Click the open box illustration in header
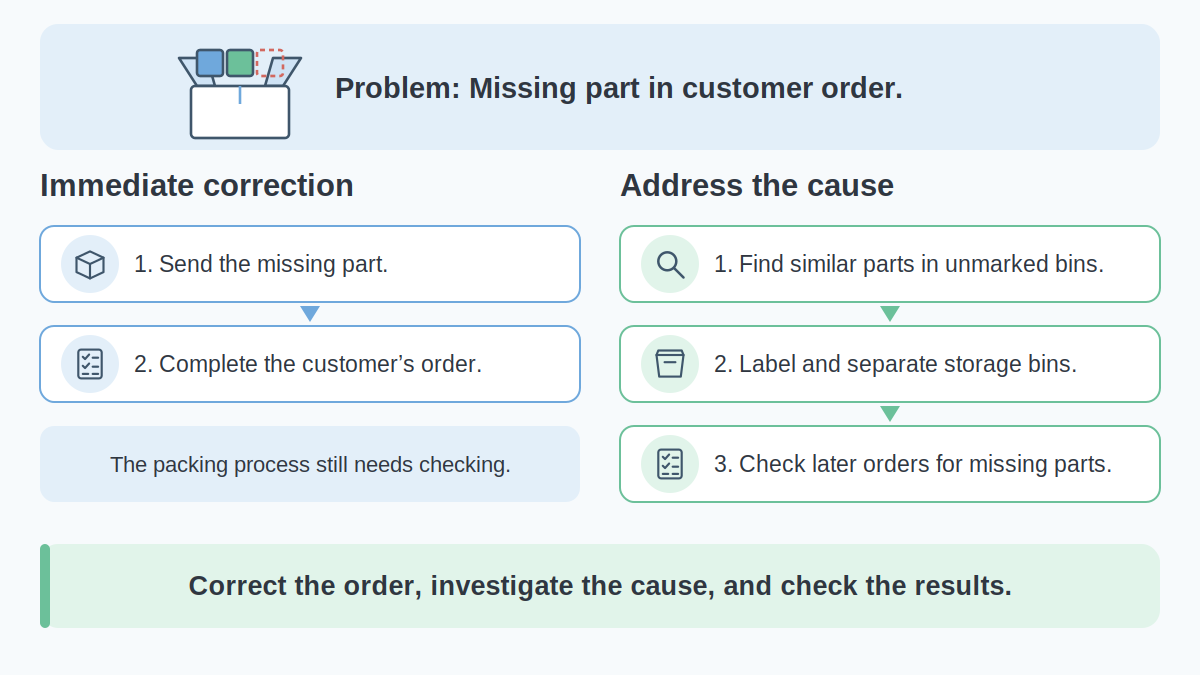1200x675 pixels. (x=240, y=93)
